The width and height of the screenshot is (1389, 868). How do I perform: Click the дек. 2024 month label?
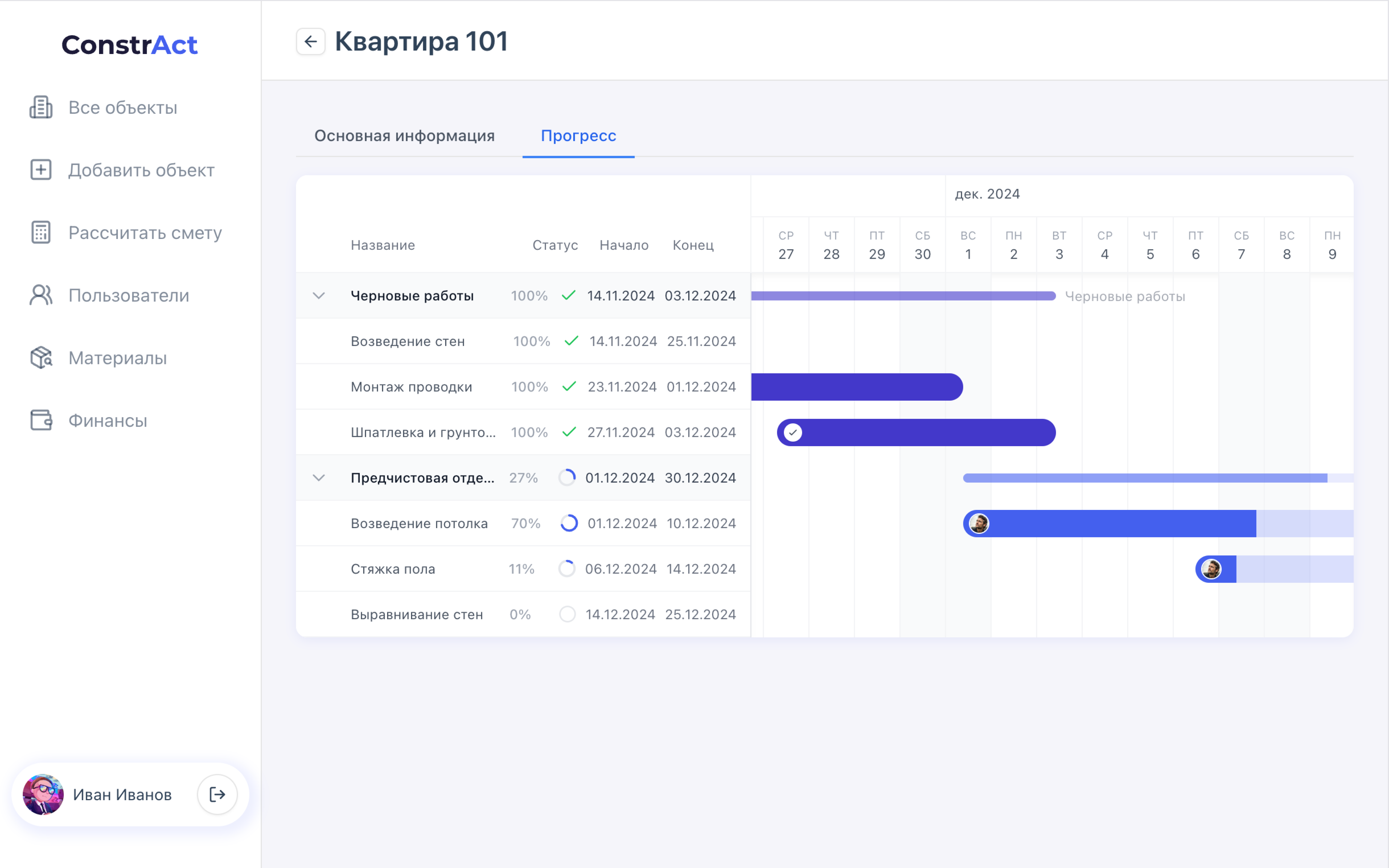click(x=987, y=194)
